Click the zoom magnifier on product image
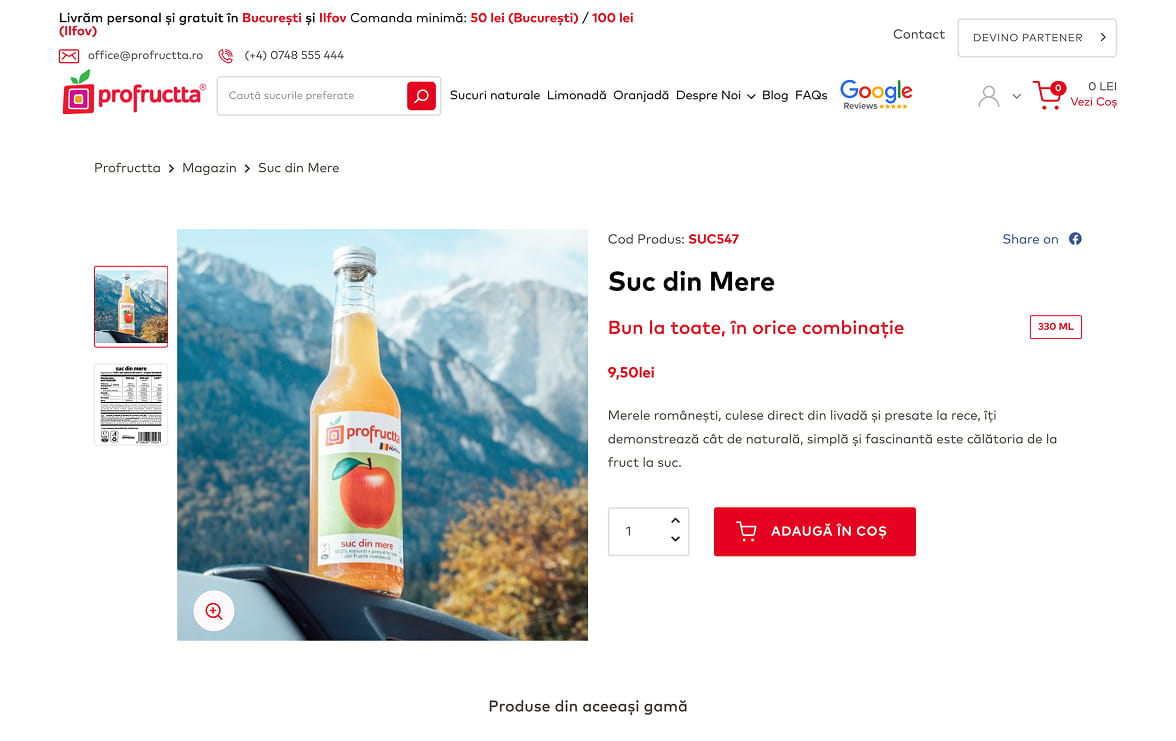The width and height of the screenshot is (1176, 741). point(214,610)
